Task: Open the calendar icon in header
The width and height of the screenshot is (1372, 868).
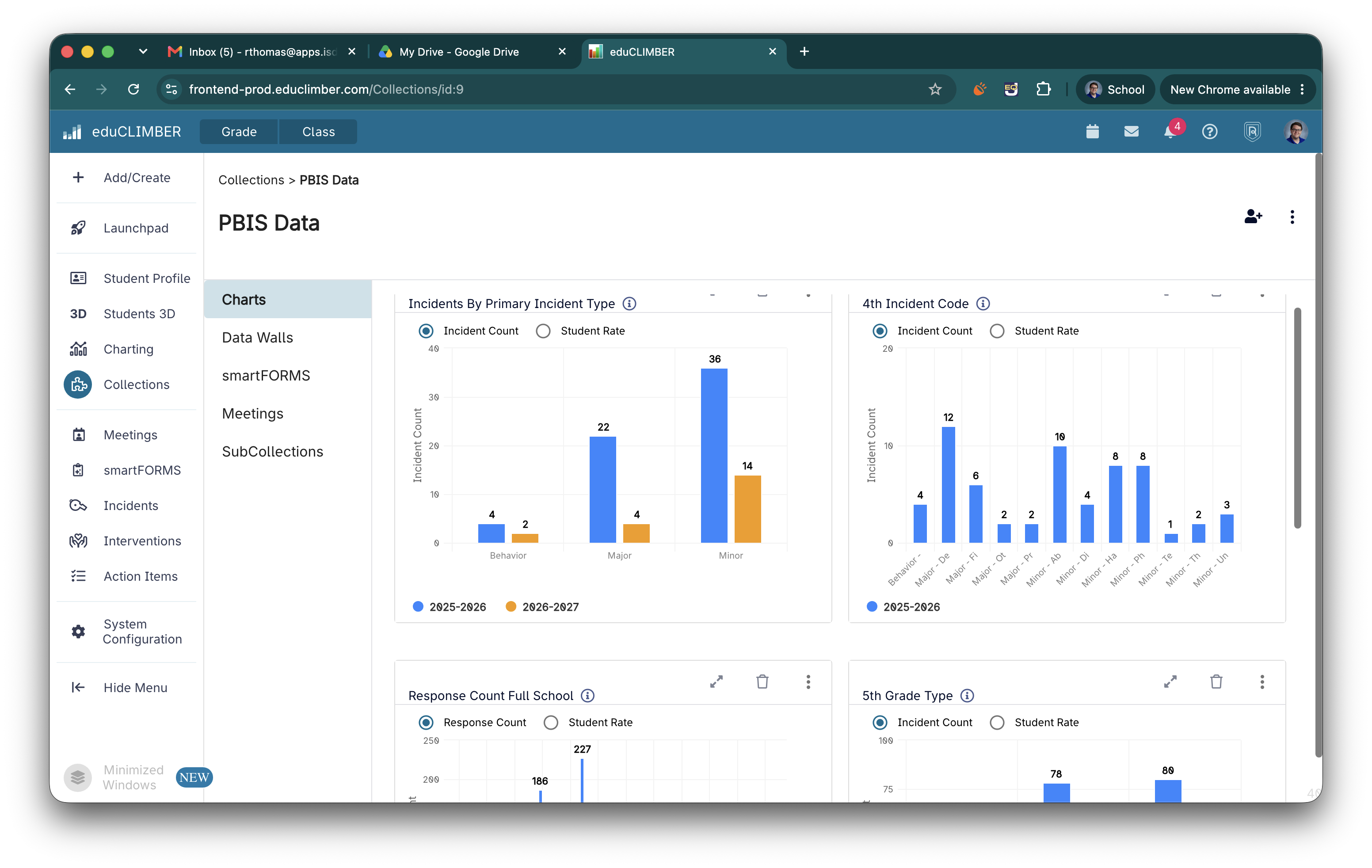Action: [x=1092, y=132]
